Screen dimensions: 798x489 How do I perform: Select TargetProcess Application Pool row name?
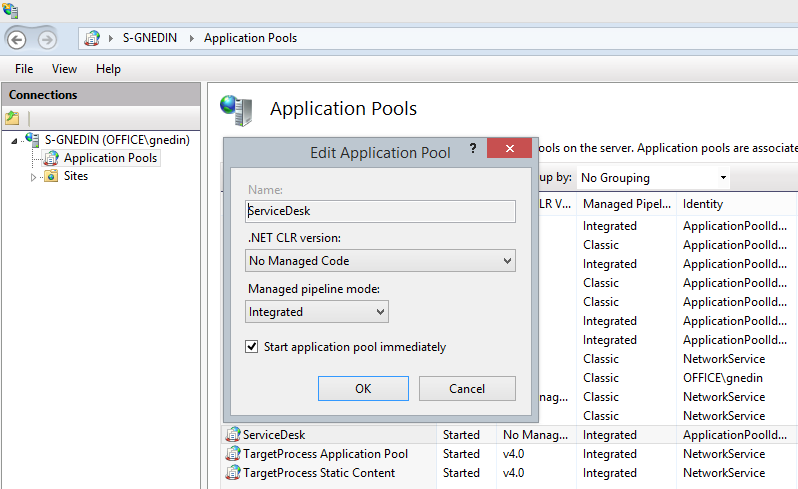(x=325, y=453)
